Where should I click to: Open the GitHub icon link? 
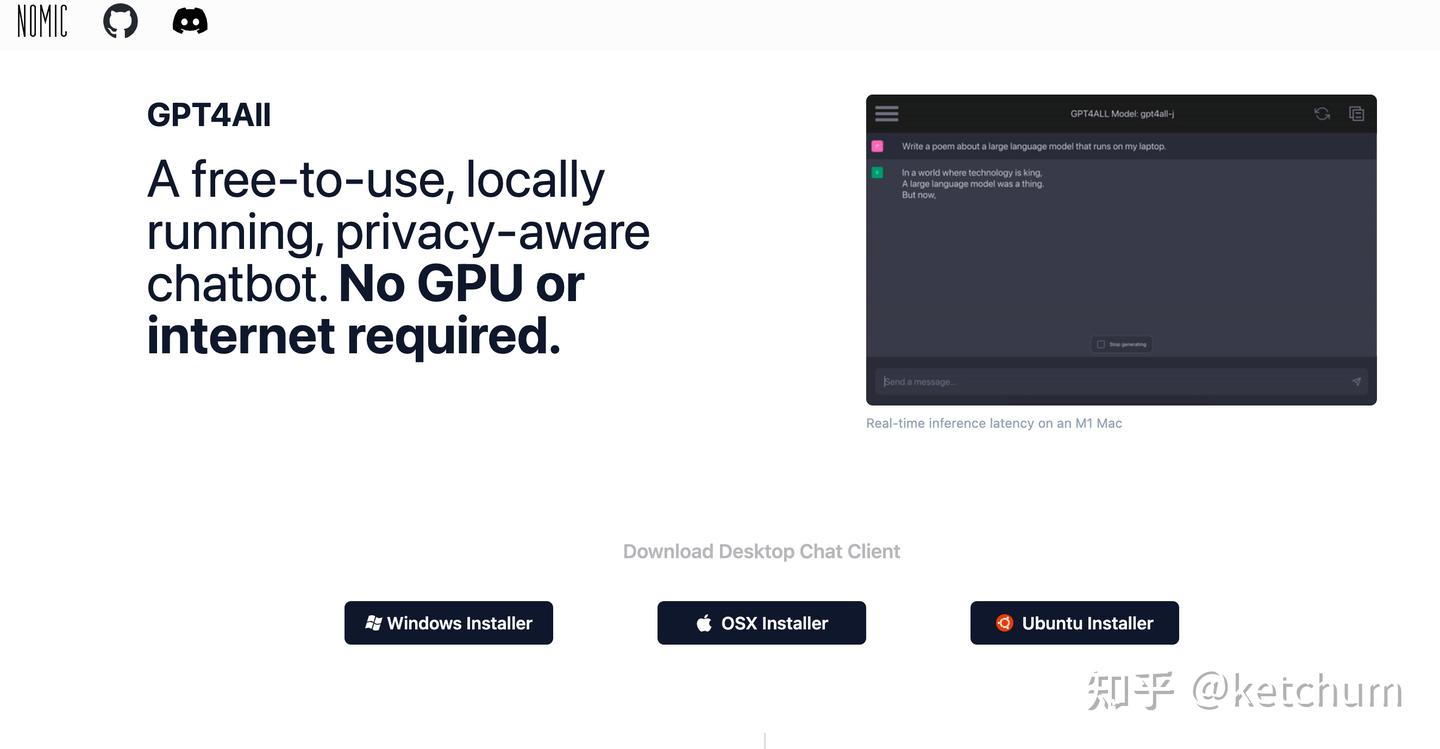click(x=121, y=20)
